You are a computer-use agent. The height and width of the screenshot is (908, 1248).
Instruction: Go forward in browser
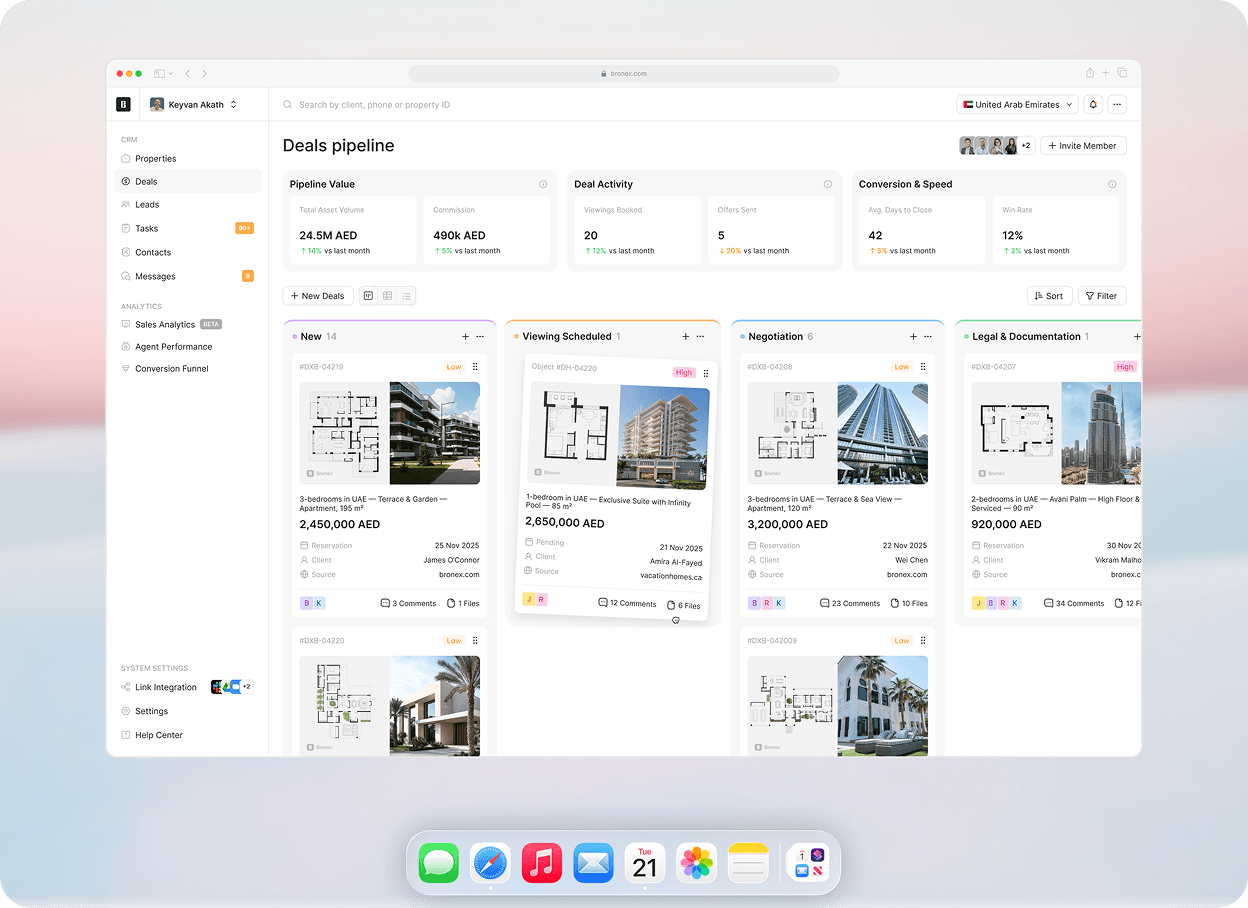(x=205, y=74)
